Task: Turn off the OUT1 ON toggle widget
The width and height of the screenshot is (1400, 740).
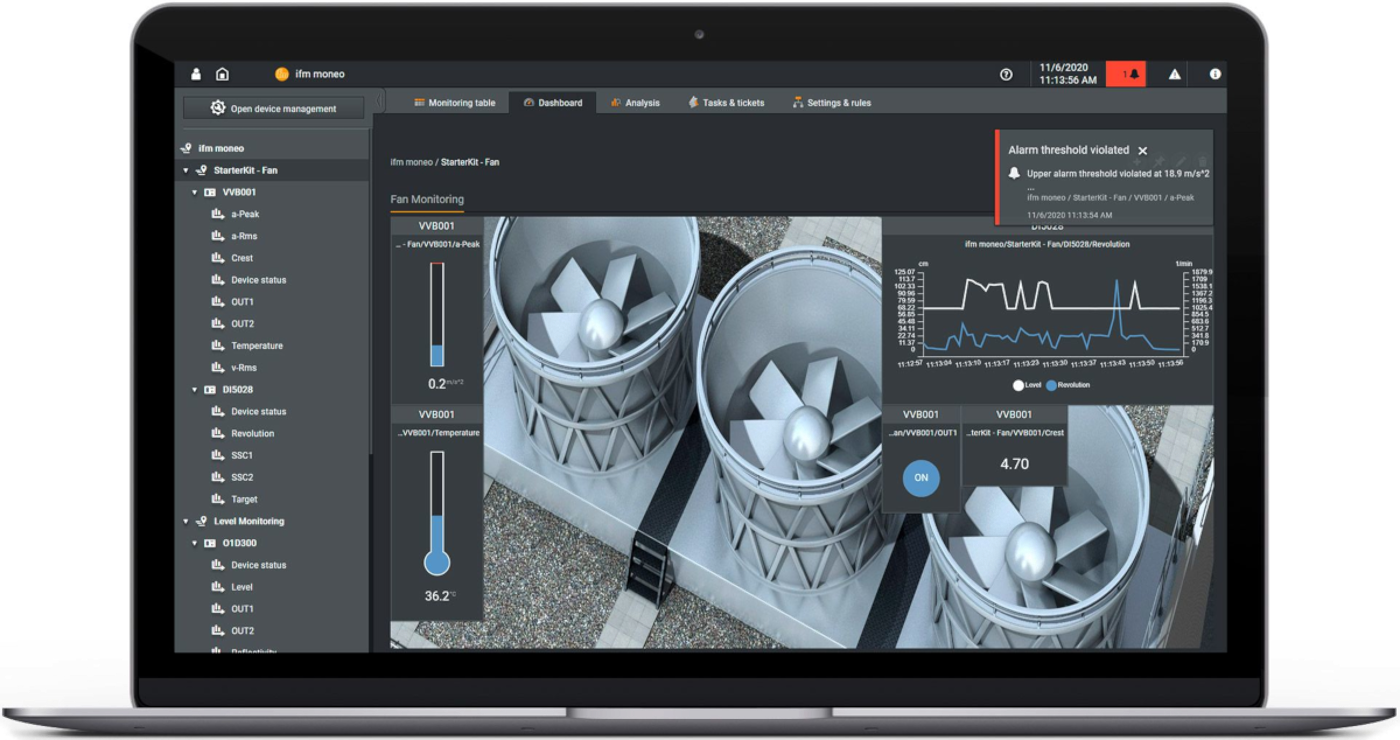Action: click(x=920, y=478)
